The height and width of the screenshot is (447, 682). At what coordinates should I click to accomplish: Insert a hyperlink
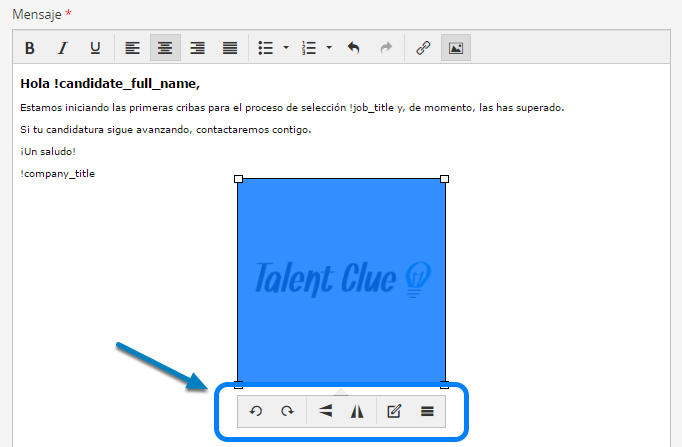(423, 48)
